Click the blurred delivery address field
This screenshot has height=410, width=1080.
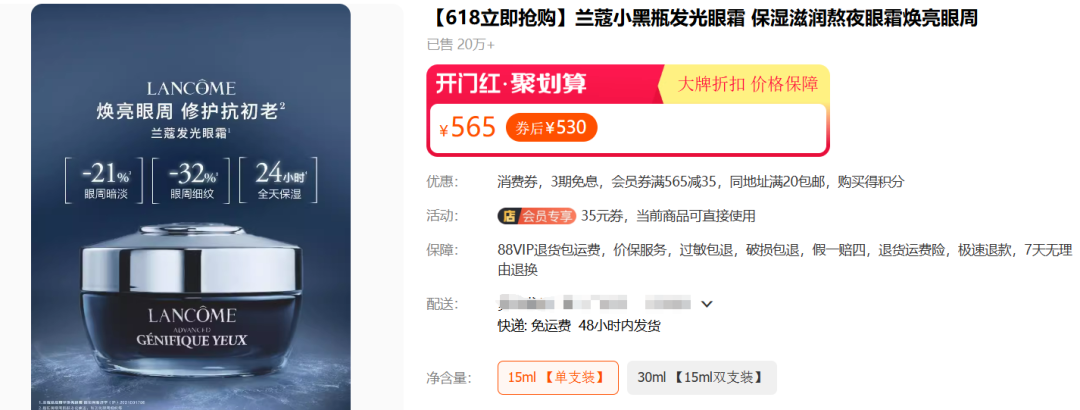click(x=594, y=303)
